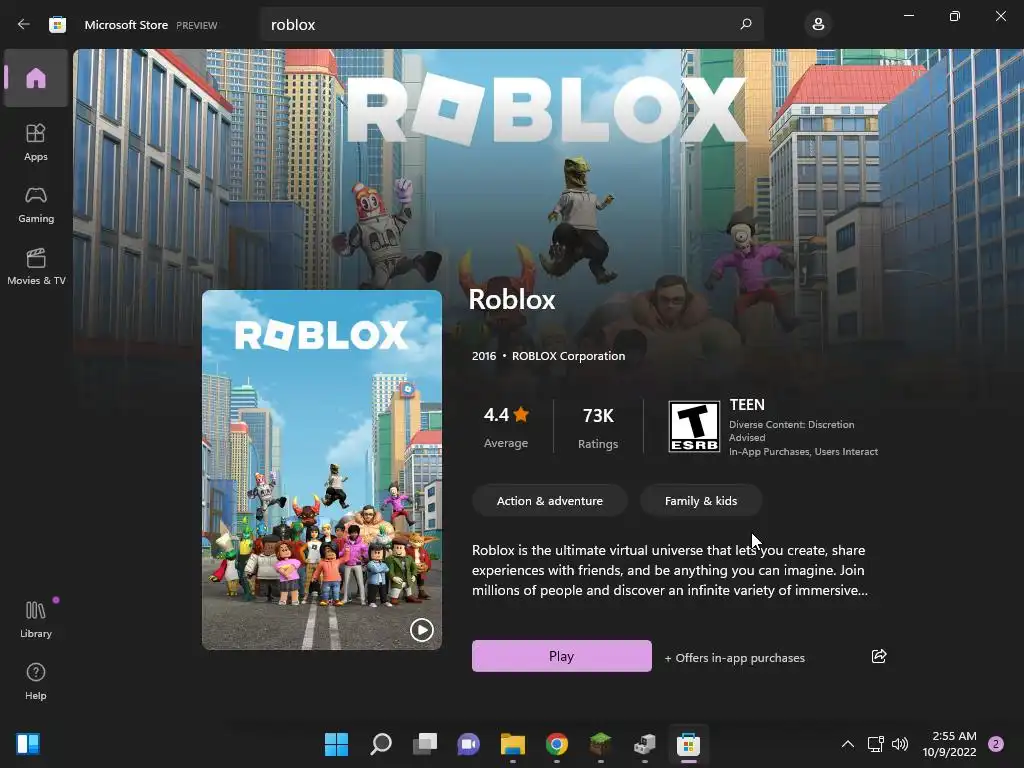Viewport: 1024px width, 768px height.
Task: Click the Microsoft Store taskbar icon
Action: pyautogui.click(x=688, y=744)
